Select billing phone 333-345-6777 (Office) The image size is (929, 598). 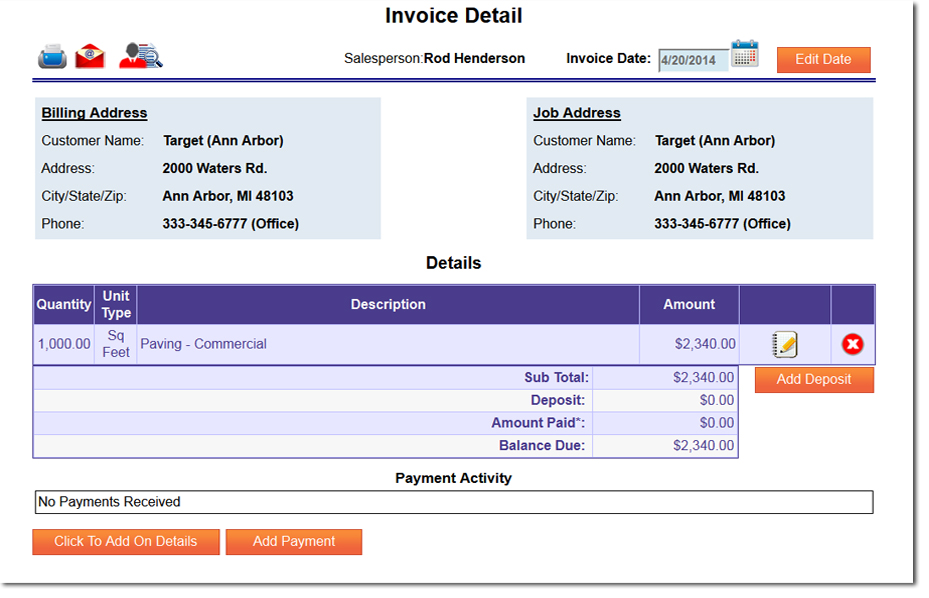[x=230, y=224]
